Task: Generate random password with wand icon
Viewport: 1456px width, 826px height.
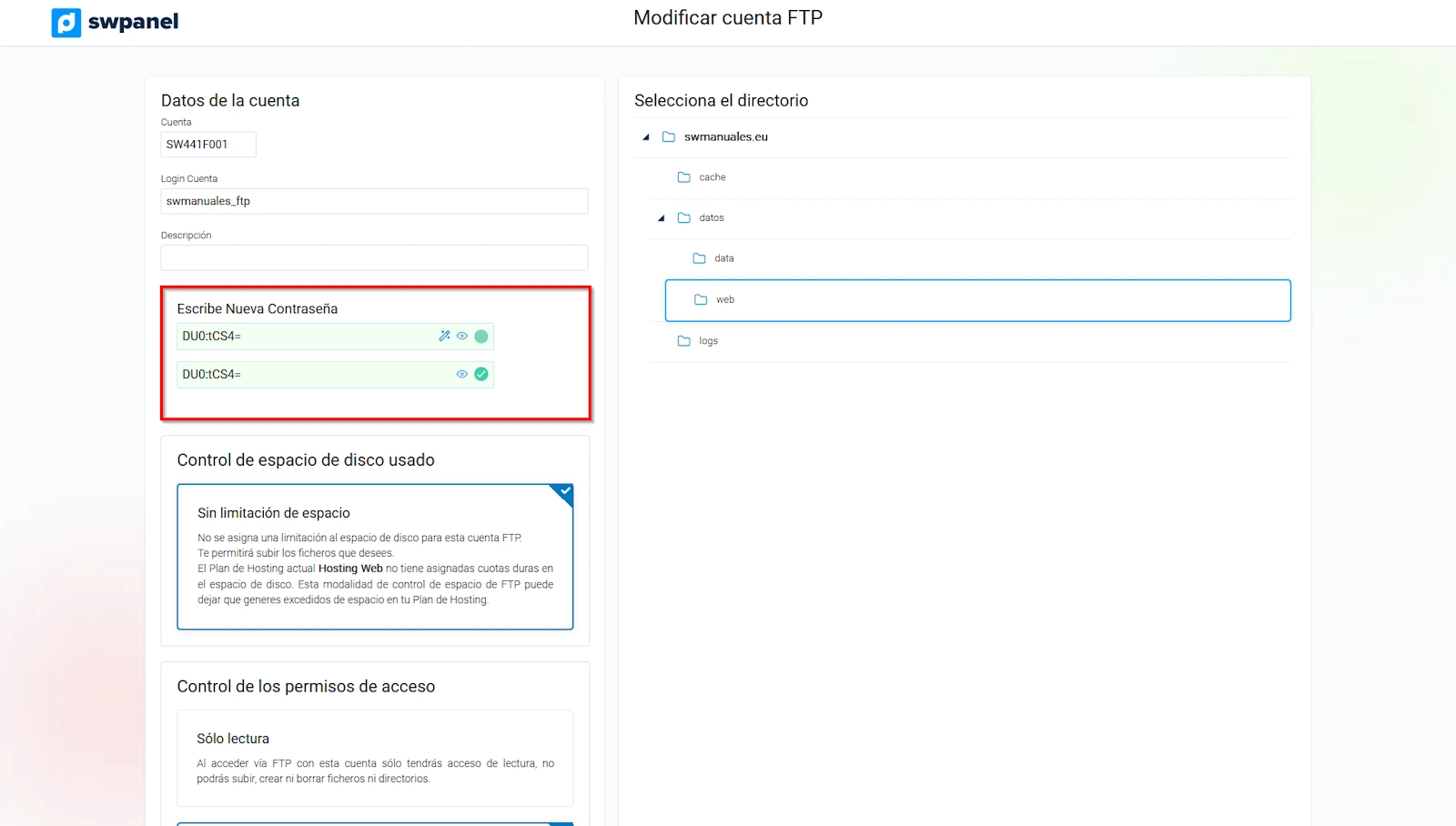Action: point(444,336)
